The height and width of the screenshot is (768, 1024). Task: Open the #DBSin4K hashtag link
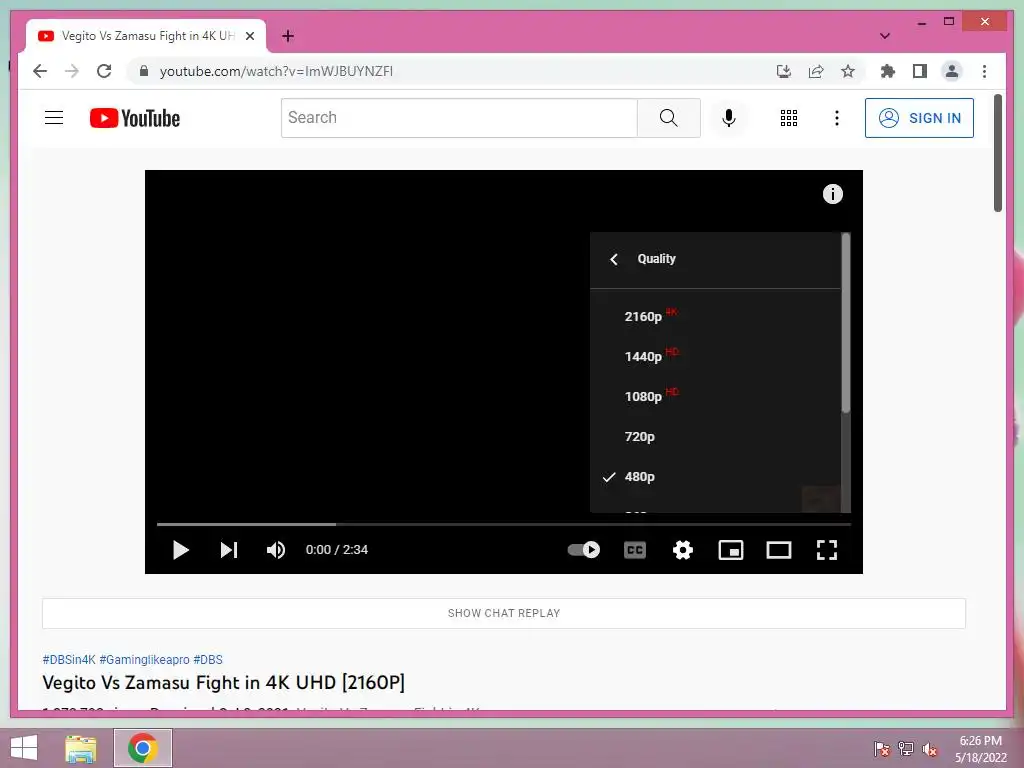coord(69,660)
